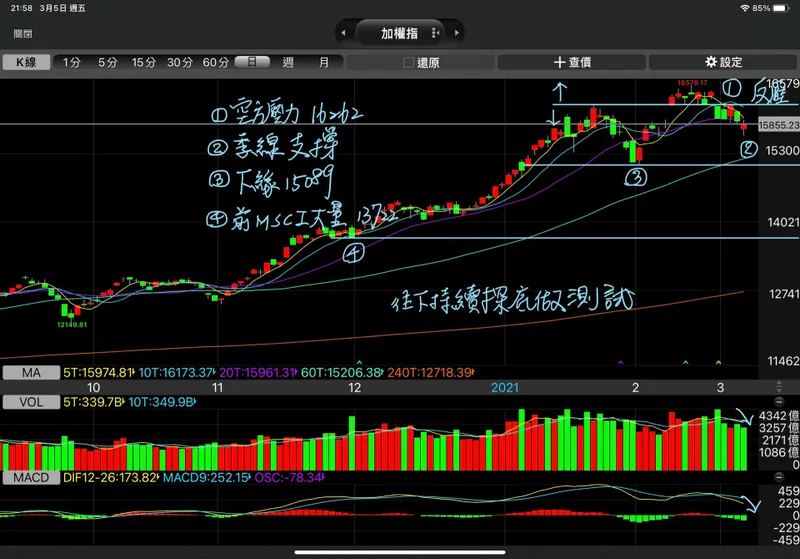The image size is (800, 559).
Task: Tap the 關閉 close button
Action: click(23, 34)
